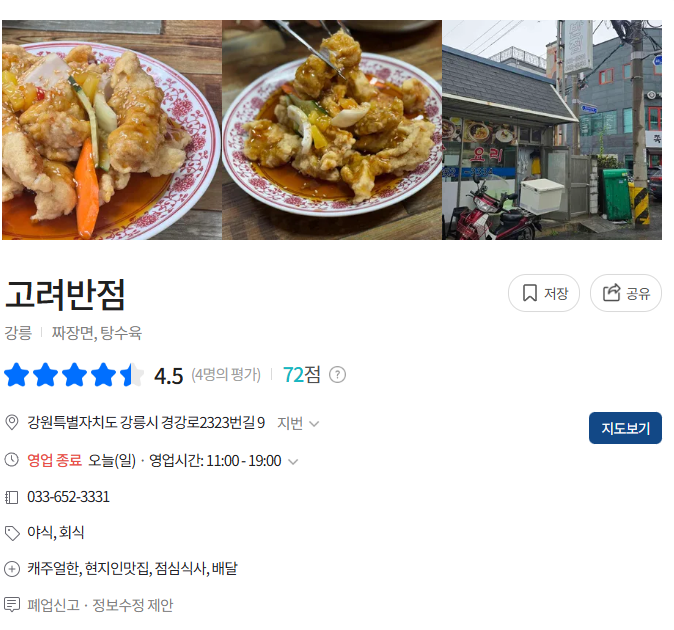Viewport: 674px width, 630px height.
Task: Click the location pin icon by the address
Action: [x=12, y=422]
